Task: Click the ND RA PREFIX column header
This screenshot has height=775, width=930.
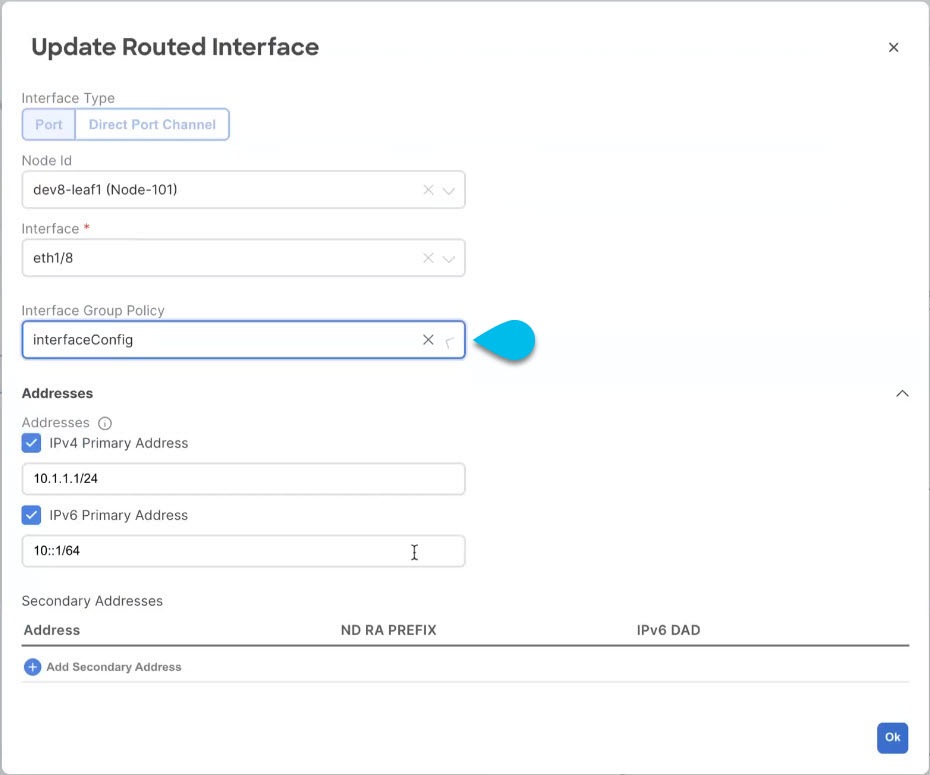Action: point(388,630)
